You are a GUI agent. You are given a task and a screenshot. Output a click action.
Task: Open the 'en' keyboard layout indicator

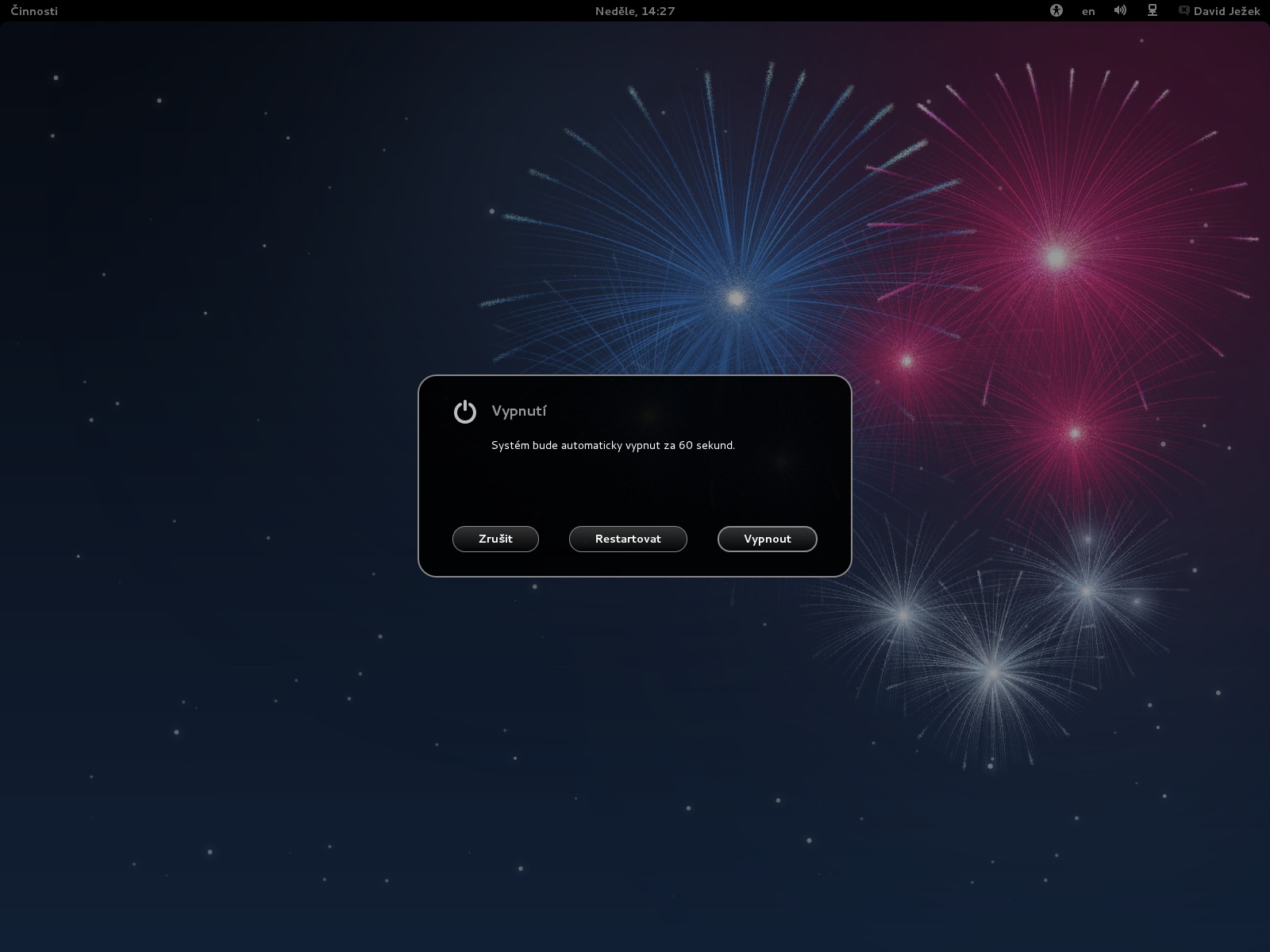(1088, 11)
